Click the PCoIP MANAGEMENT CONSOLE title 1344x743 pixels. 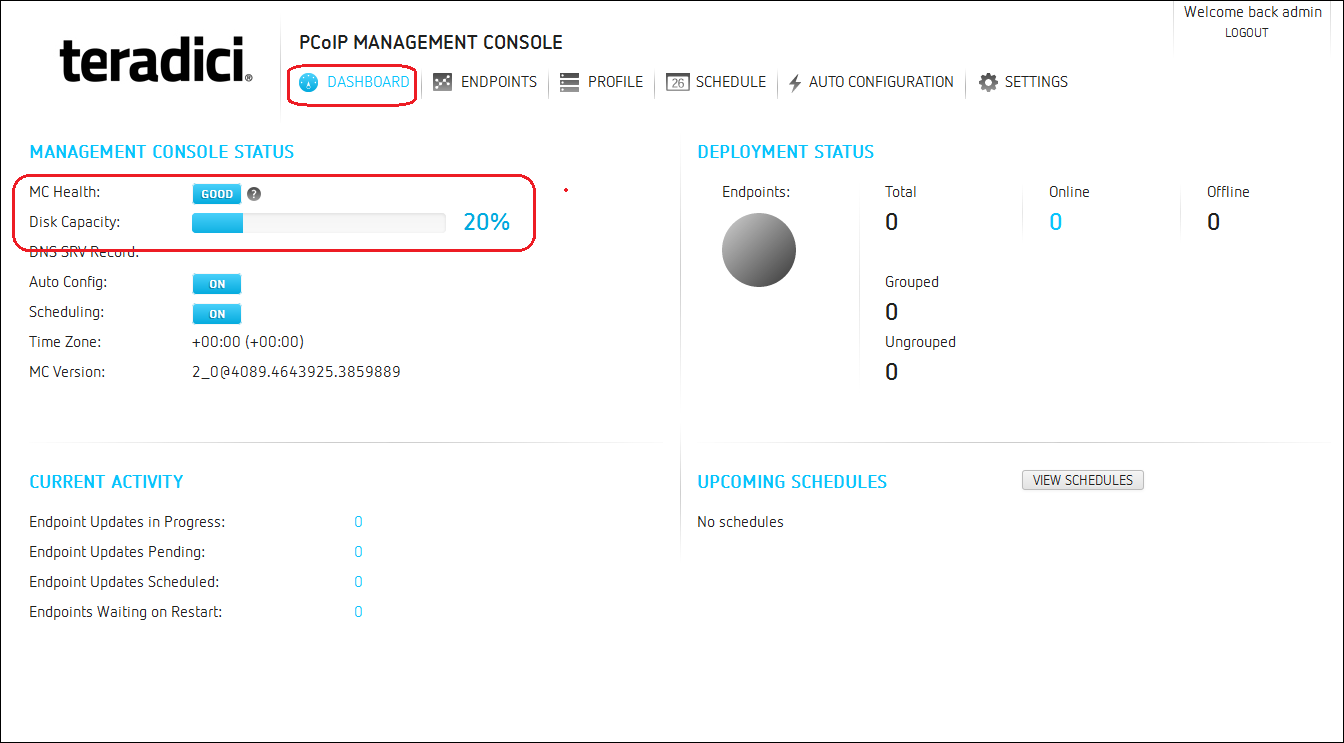pos(431,43)
